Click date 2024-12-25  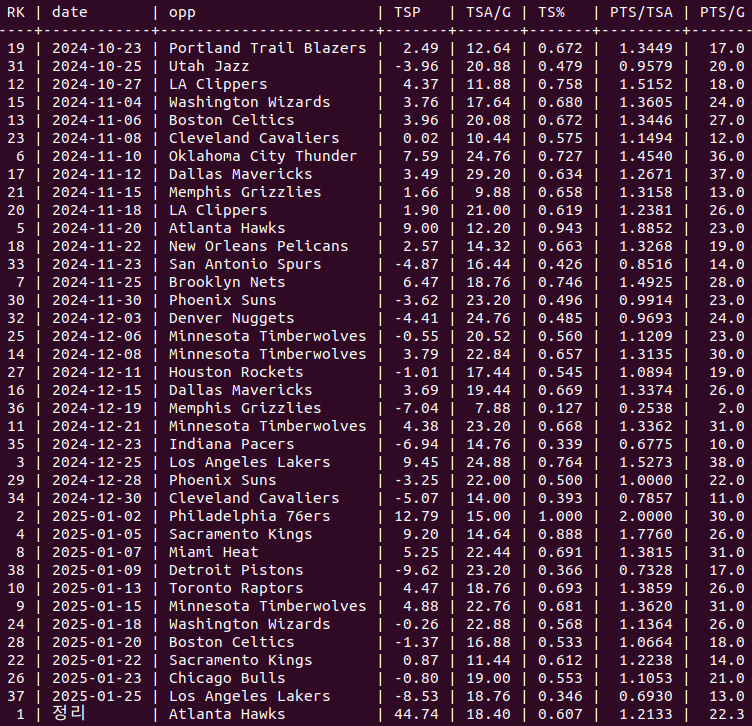pyautogui.click(x=97, y=462)
